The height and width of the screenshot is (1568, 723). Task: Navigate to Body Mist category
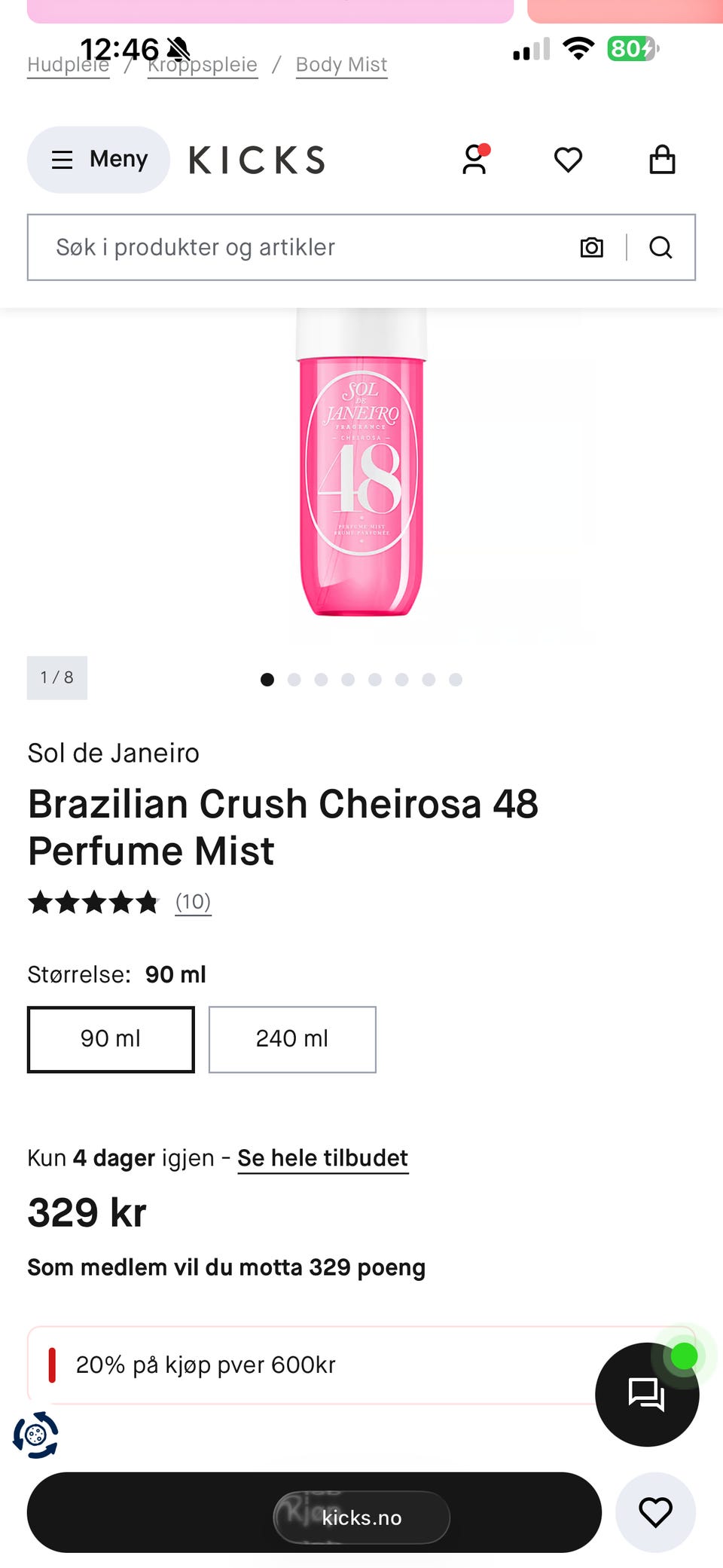pyautogui.click(x=341, y=65)
